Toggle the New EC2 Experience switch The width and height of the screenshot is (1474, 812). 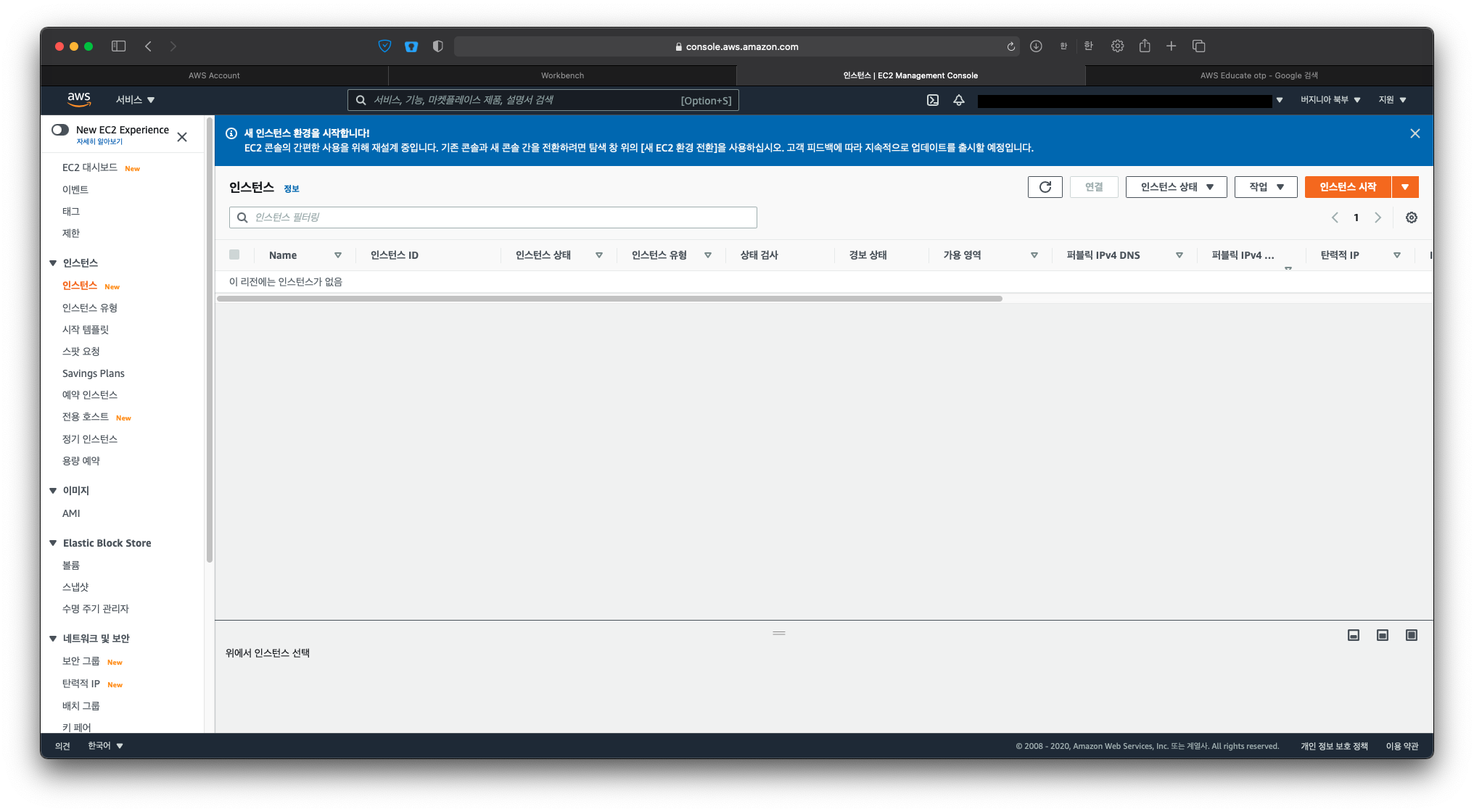click(60, 130)
